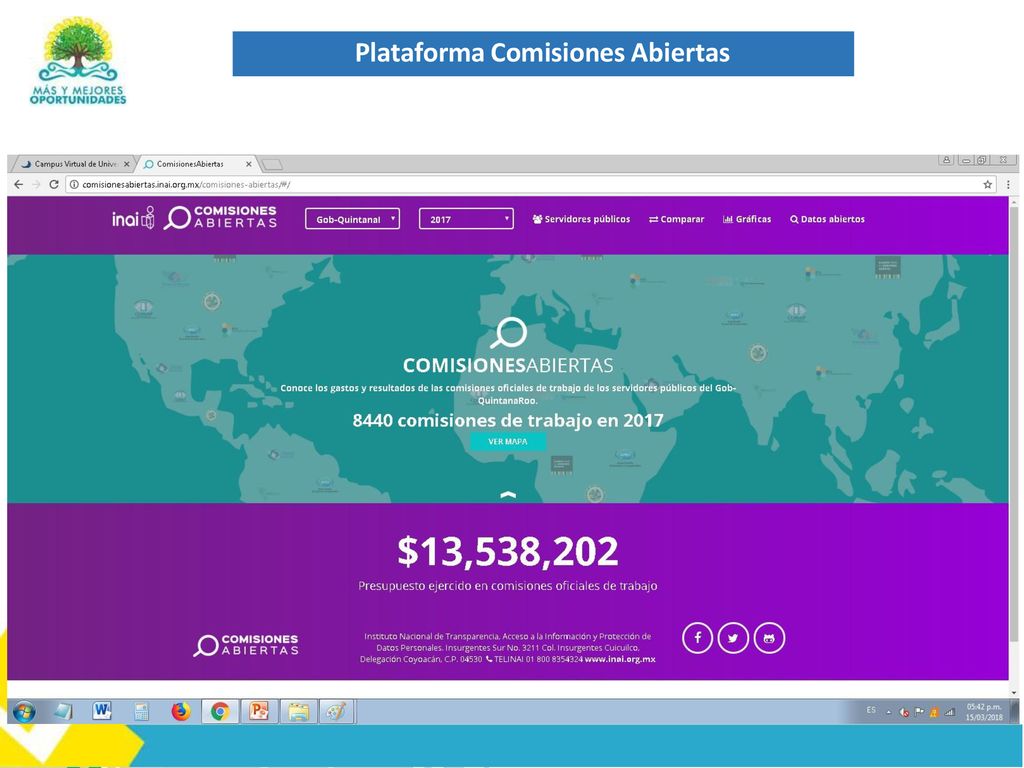Bookmark this page with the star icon
The width and height of the screenshot is (1024, 768).
coord(987,185)
